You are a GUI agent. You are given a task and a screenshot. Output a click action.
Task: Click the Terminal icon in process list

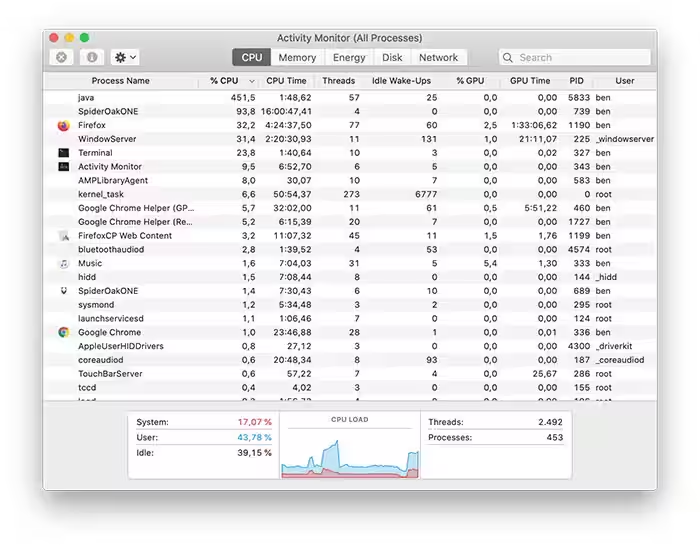pos(64,153)
